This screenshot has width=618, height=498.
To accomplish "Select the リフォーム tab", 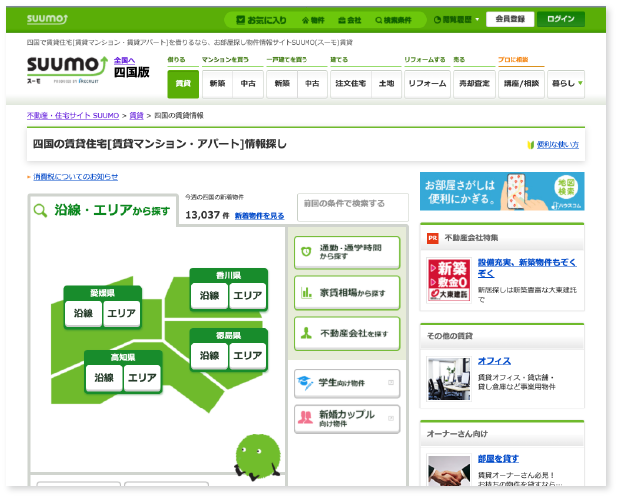I will [x=427, y=84].
